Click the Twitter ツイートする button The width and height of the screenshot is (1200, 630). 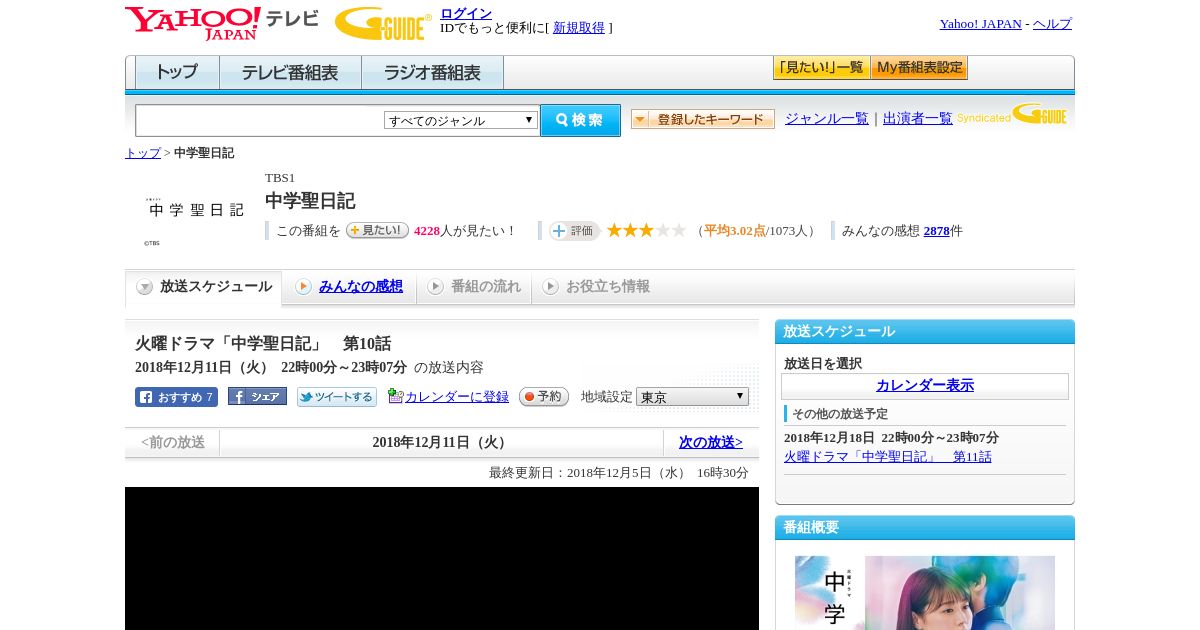(x=337, y=397)
